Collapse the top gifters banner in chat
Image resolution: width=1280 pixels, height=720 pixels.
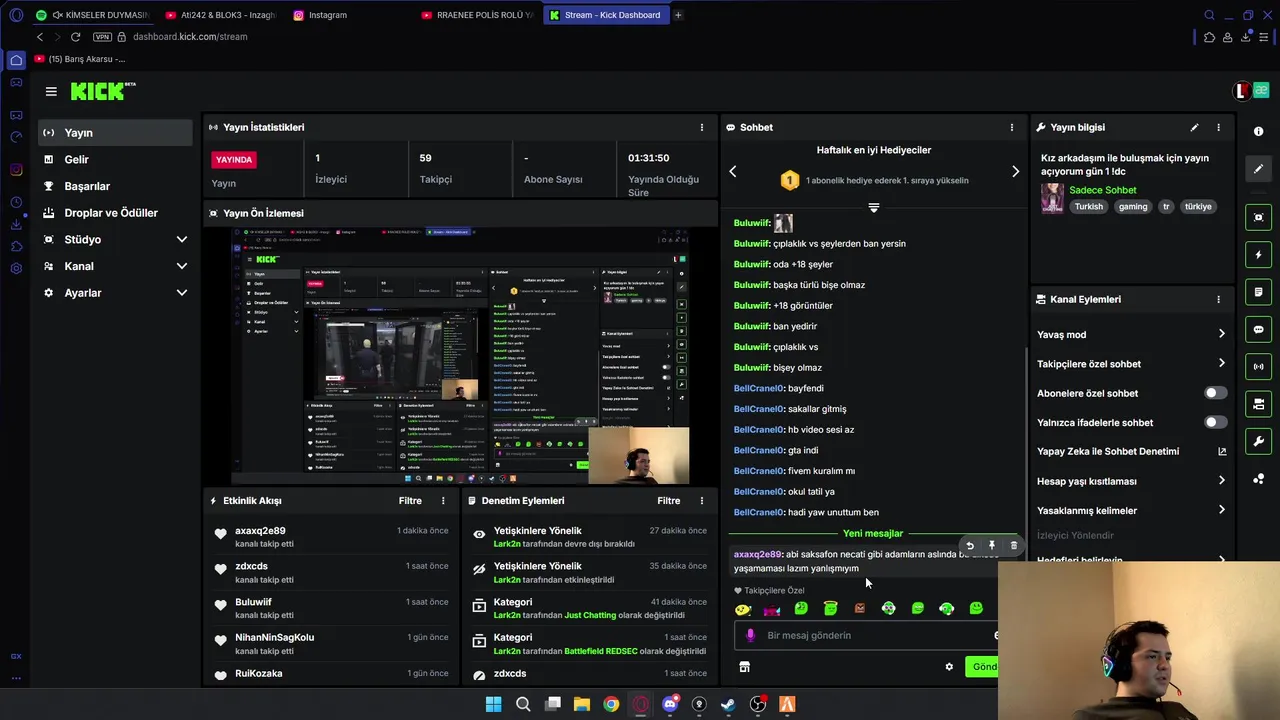[x=873, y=208]
